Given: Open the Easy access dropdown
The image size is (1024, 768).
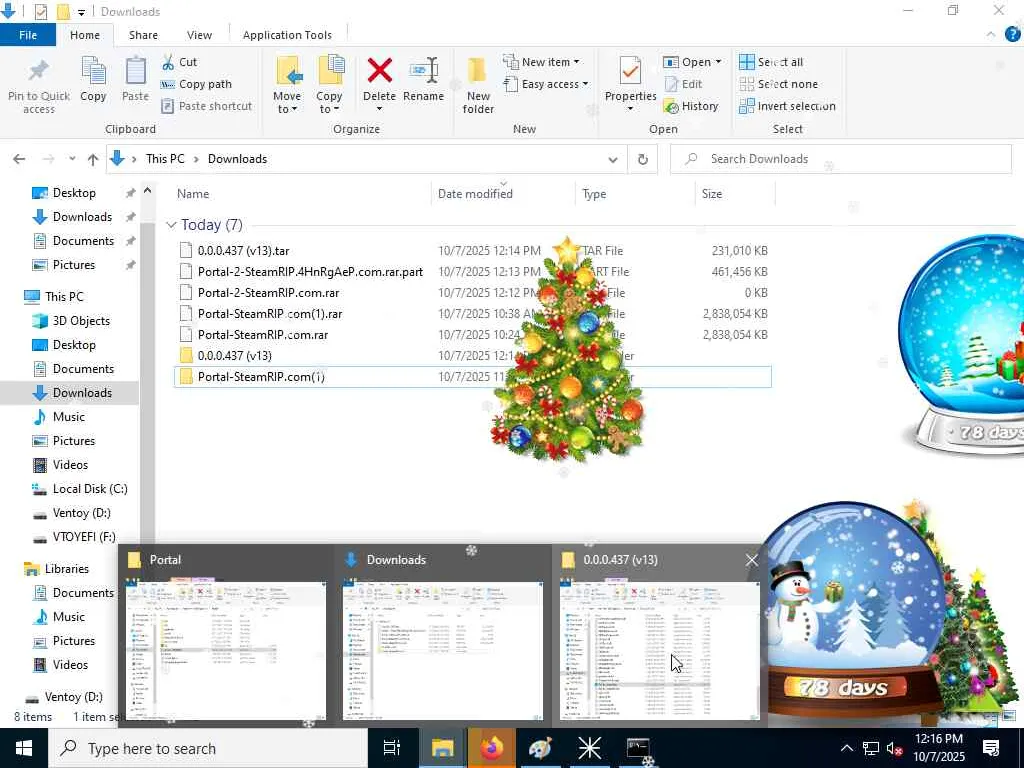Looking at the screenshot, I should click(x=546, y=84).
